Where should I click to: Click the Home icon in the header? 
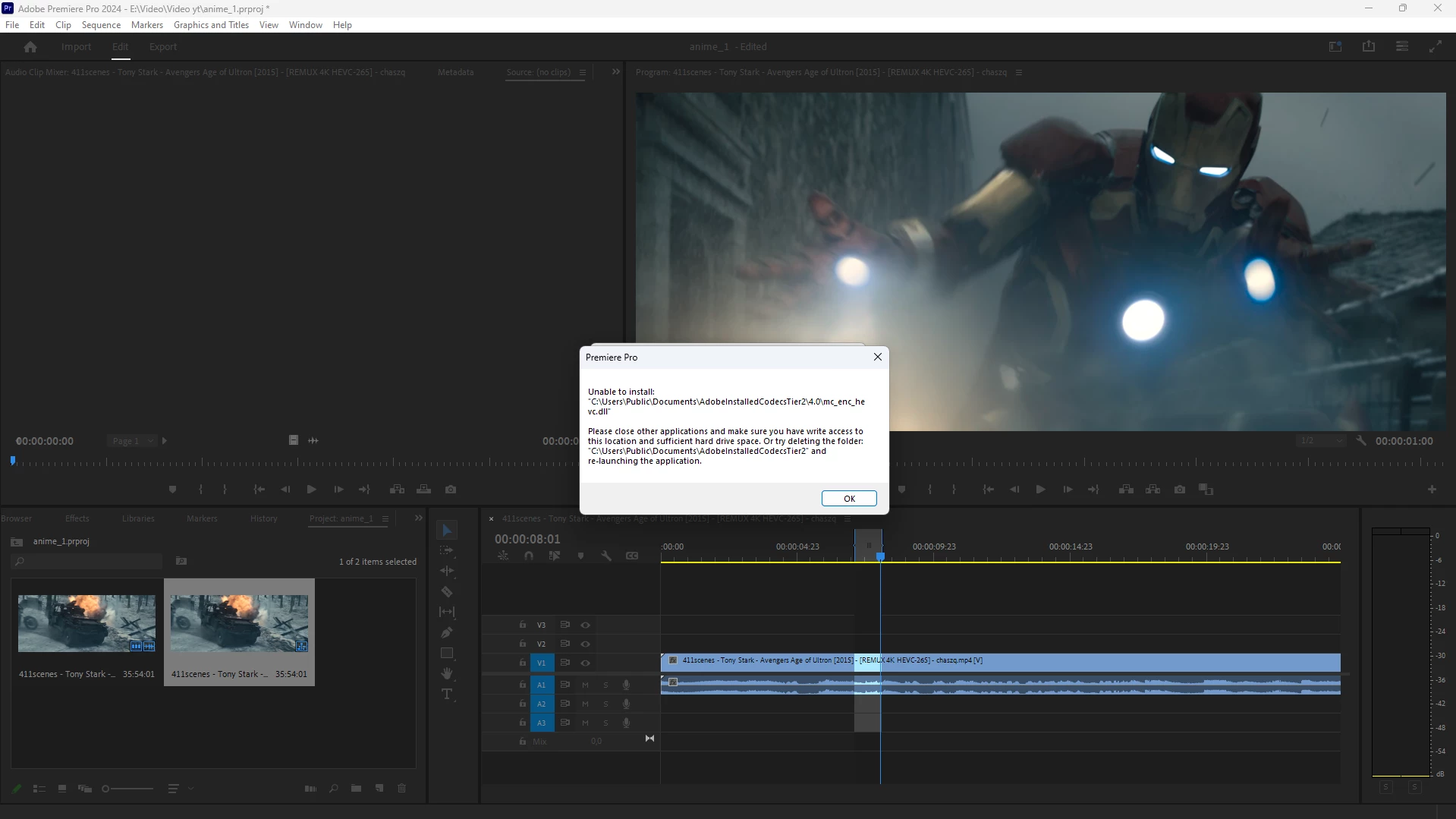coord(30,47)
